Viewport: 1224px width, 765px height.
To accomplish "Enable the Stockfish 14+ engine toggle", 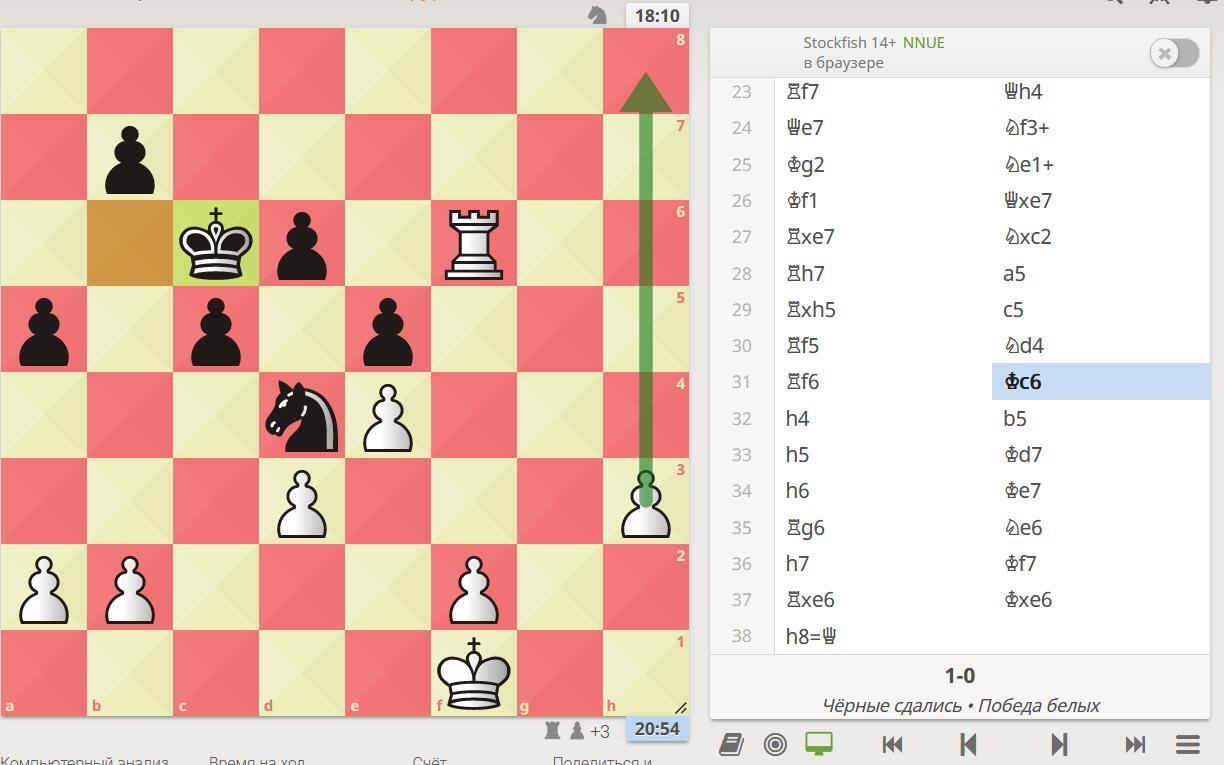I will [x=1174, y=53].
